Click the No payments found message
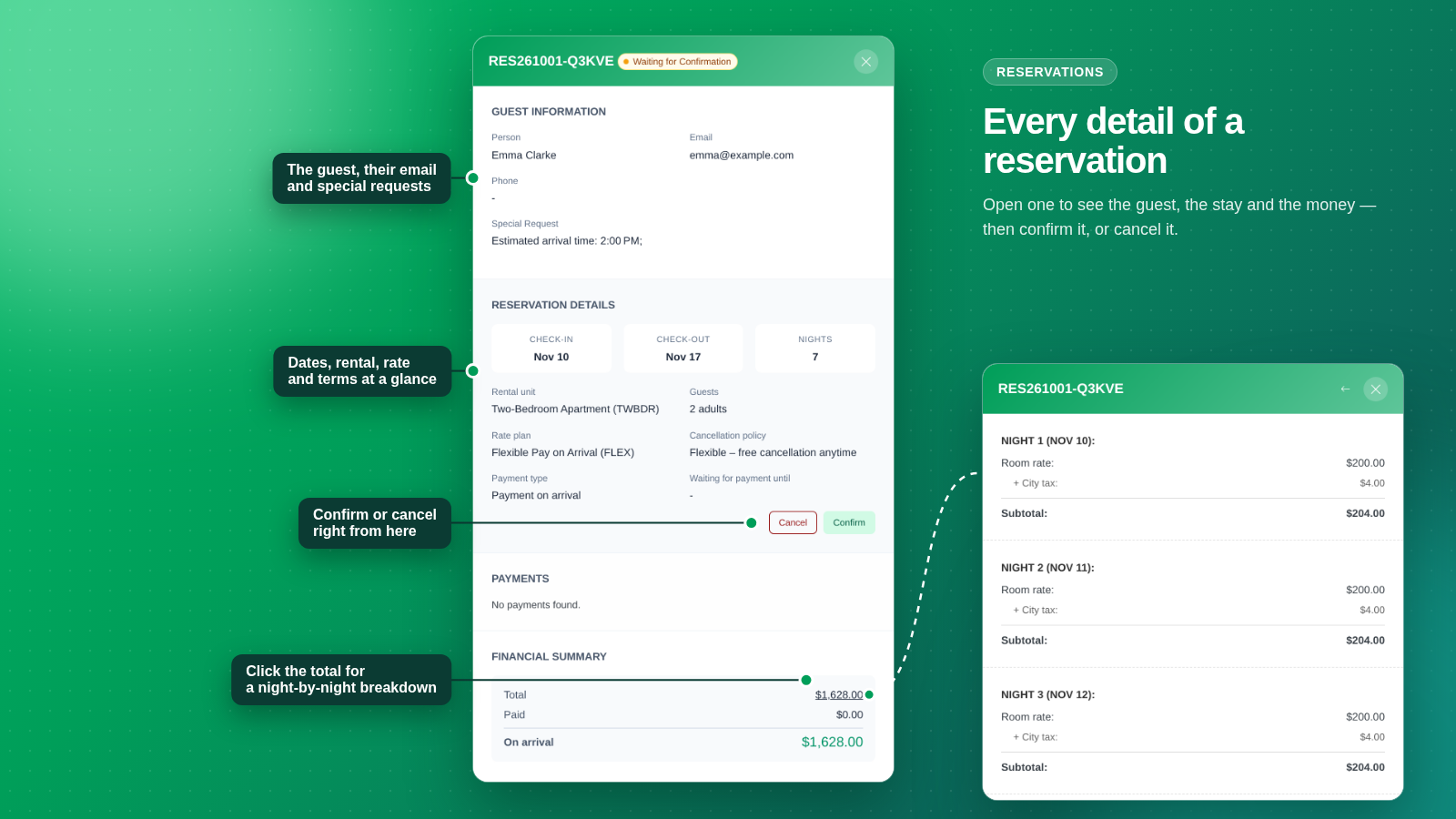The height and width of the screenshot is (819, 1456). coord(536,605)
